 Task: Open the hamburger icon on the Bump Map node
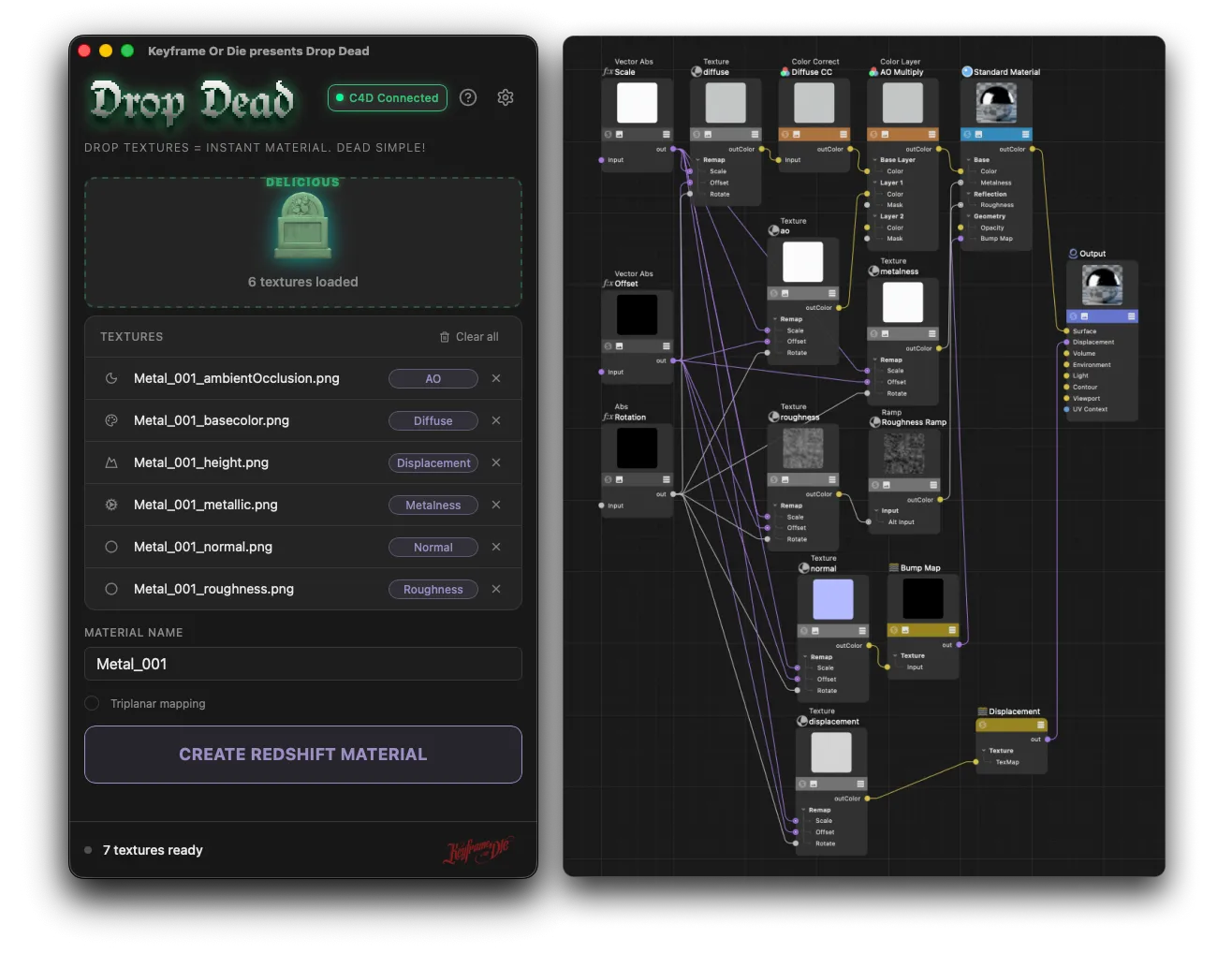[x=952, y=630]
